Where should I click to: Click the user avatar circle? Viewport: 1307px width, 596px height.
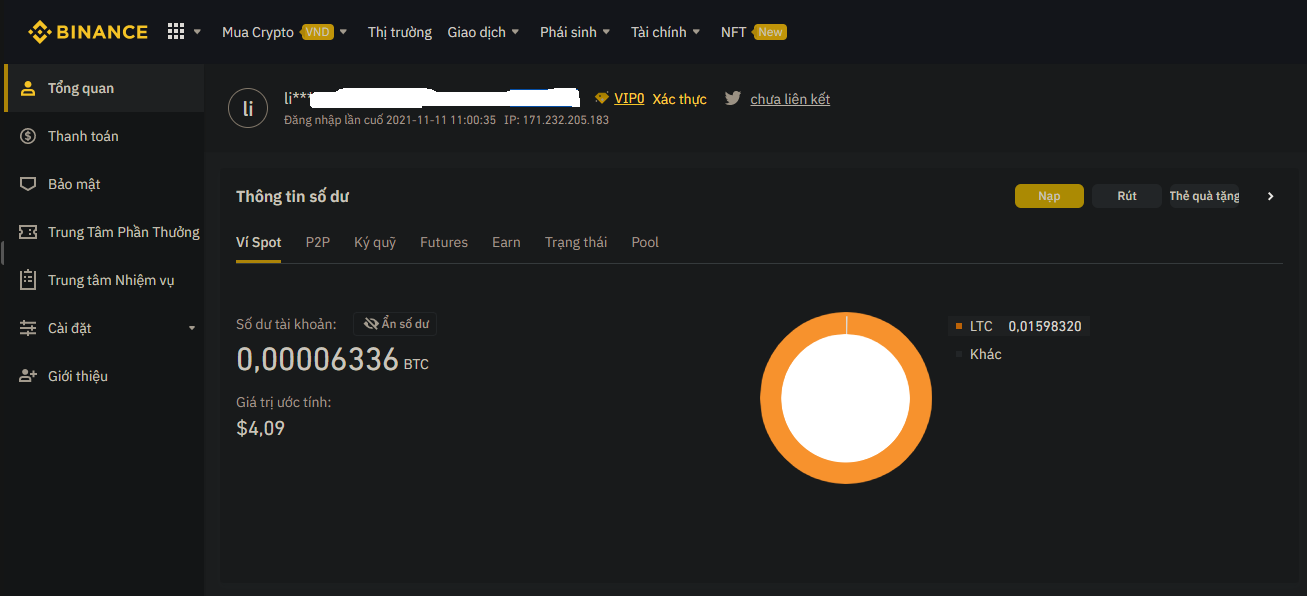[x=248, y=108]
